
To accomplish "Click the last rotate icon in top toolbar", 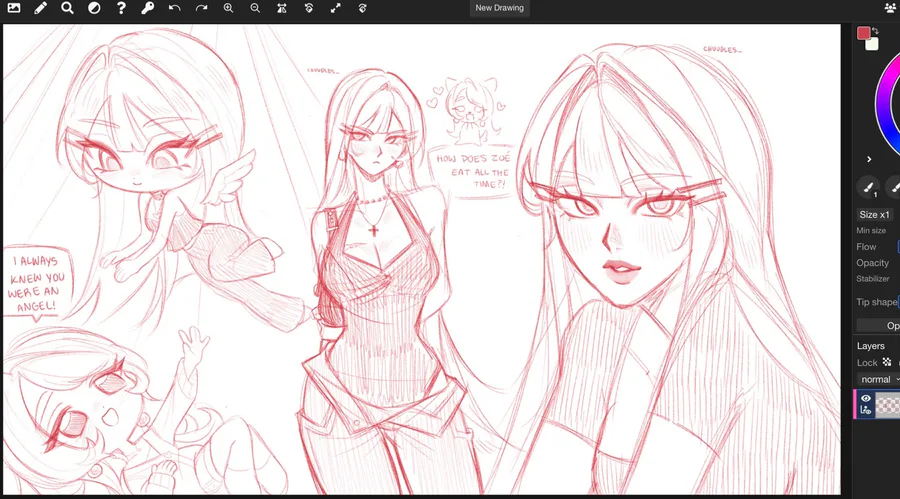I will 363,8.
